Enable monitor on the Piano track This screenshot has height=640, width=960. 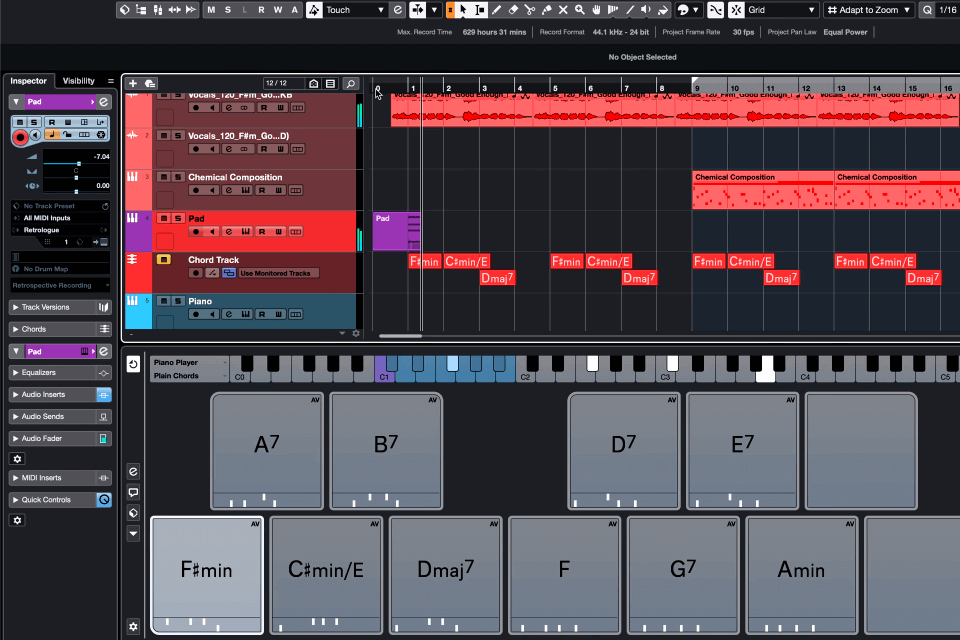coord(212,314)
